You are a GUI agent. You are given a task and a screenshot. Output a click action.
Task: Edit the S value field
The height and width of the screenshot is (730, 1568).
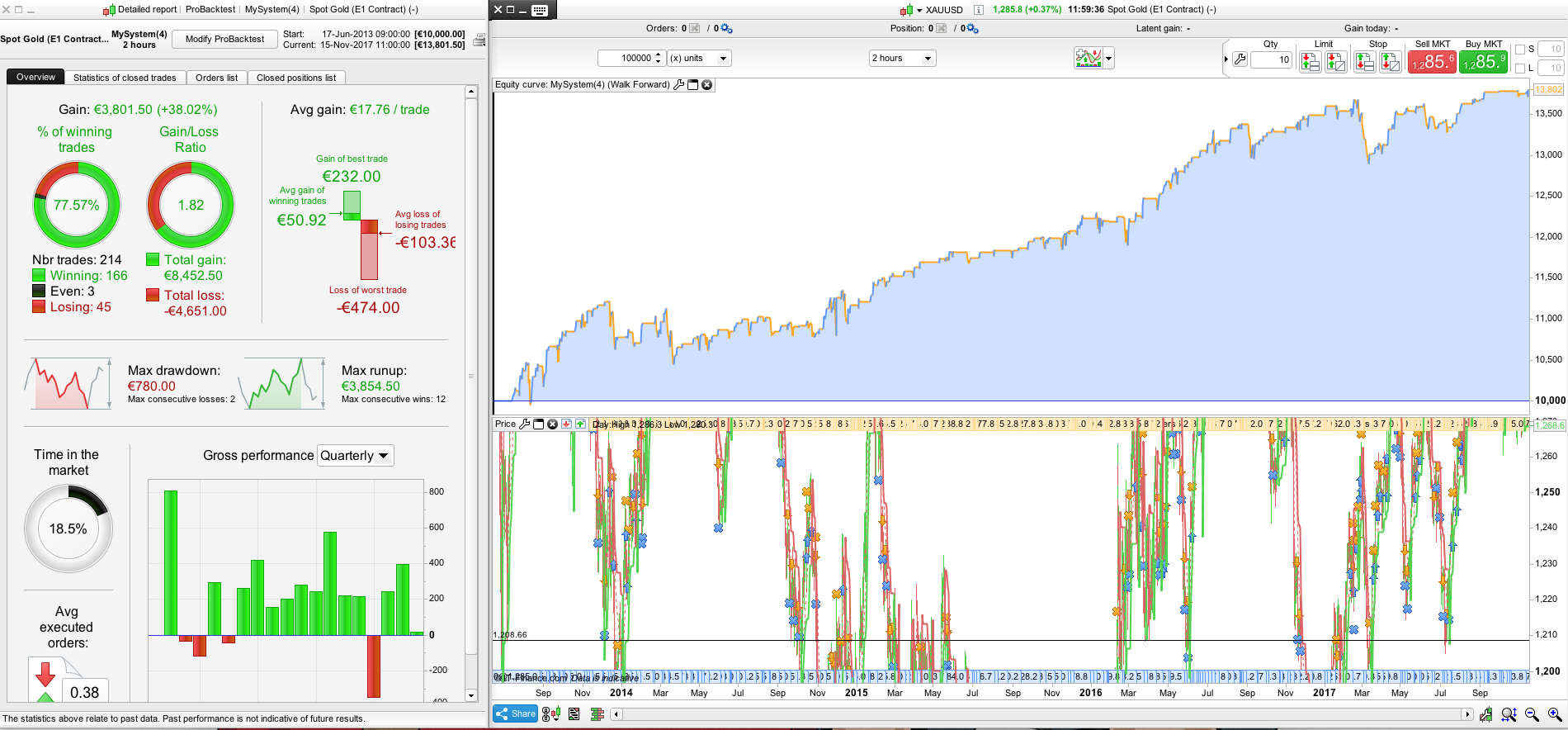point(1551,49)
